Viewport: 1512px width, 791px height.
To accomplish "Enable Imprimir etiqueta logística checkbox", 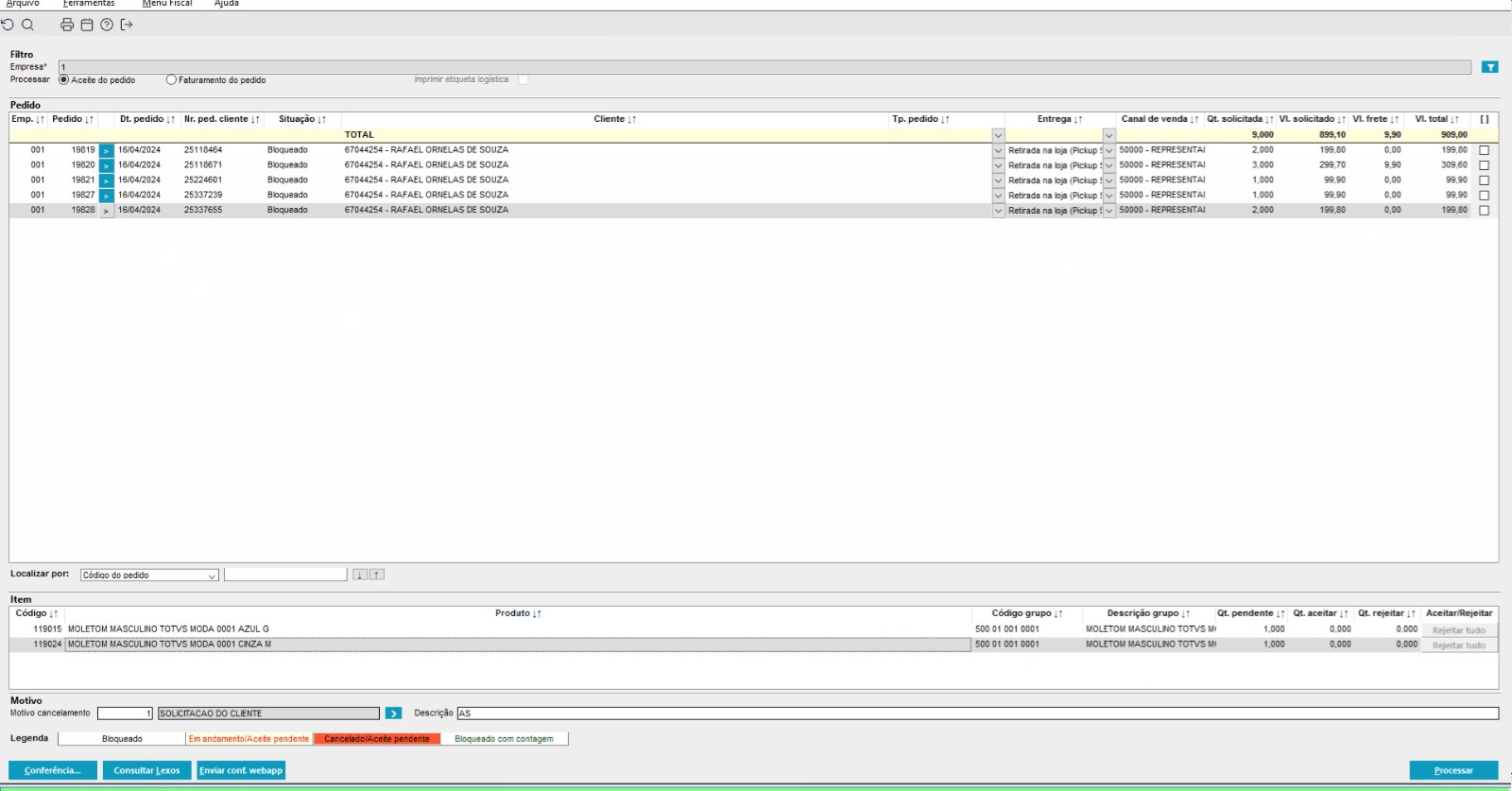I will point(523,80).
